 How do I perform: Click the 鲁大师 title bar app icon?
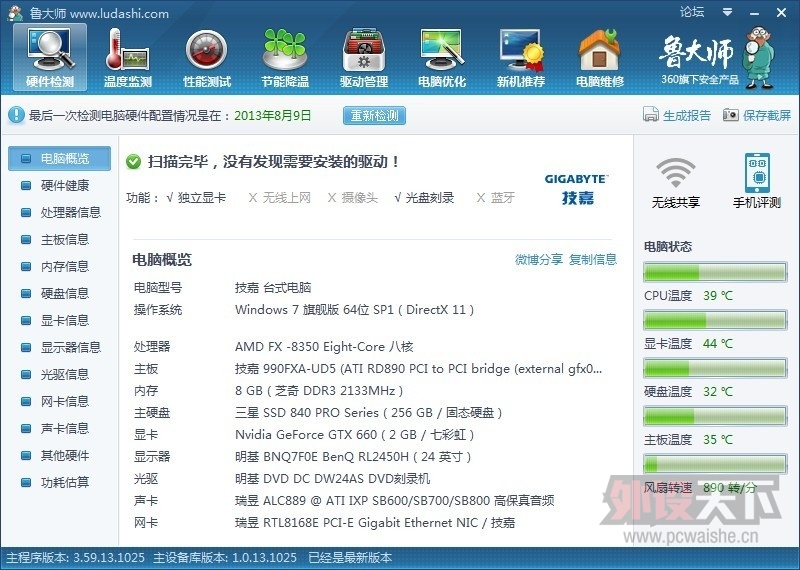pos(16,13)
